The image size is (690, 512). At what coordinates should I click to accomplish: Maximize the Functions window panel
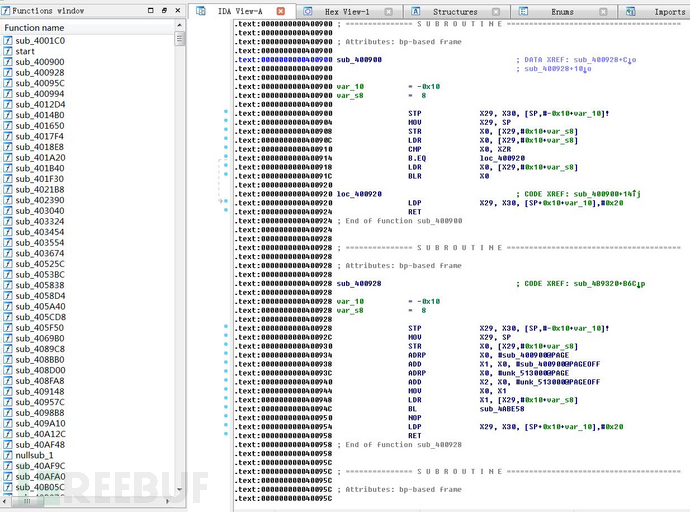click(x=151, y=10)
